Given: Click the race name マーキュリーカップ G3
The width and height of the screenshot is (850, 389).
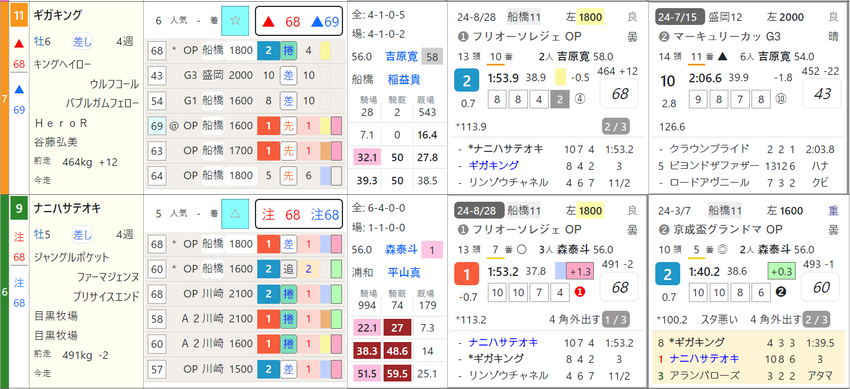Looking at the screenshot, I should click(x=726, y=37).
